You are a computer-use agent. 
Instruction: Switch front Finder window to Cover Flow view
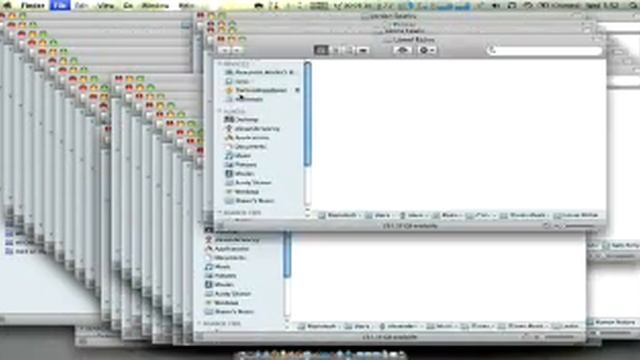[363, 50]
